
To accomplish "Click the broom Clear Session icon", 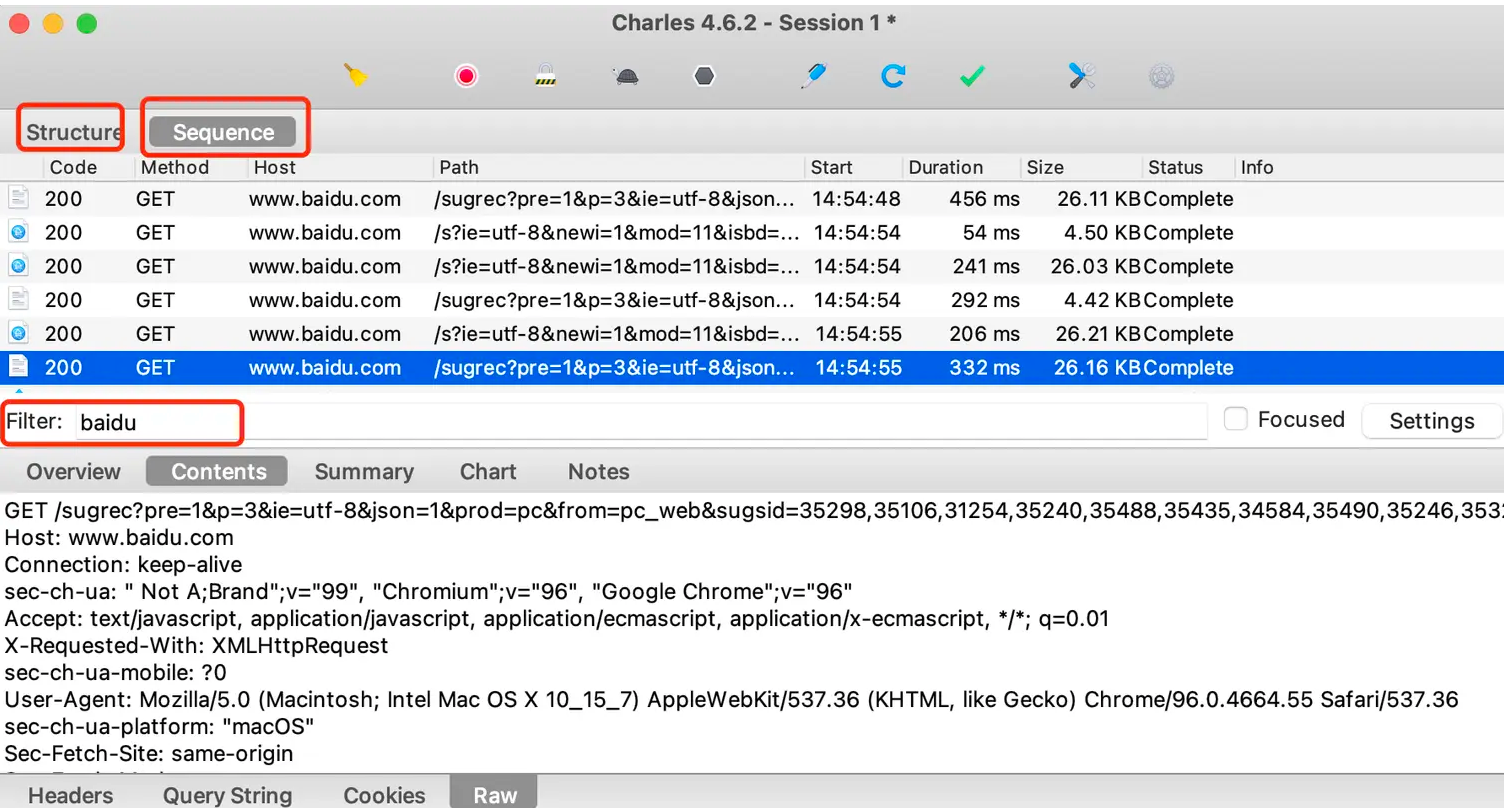I will point(355,75).
